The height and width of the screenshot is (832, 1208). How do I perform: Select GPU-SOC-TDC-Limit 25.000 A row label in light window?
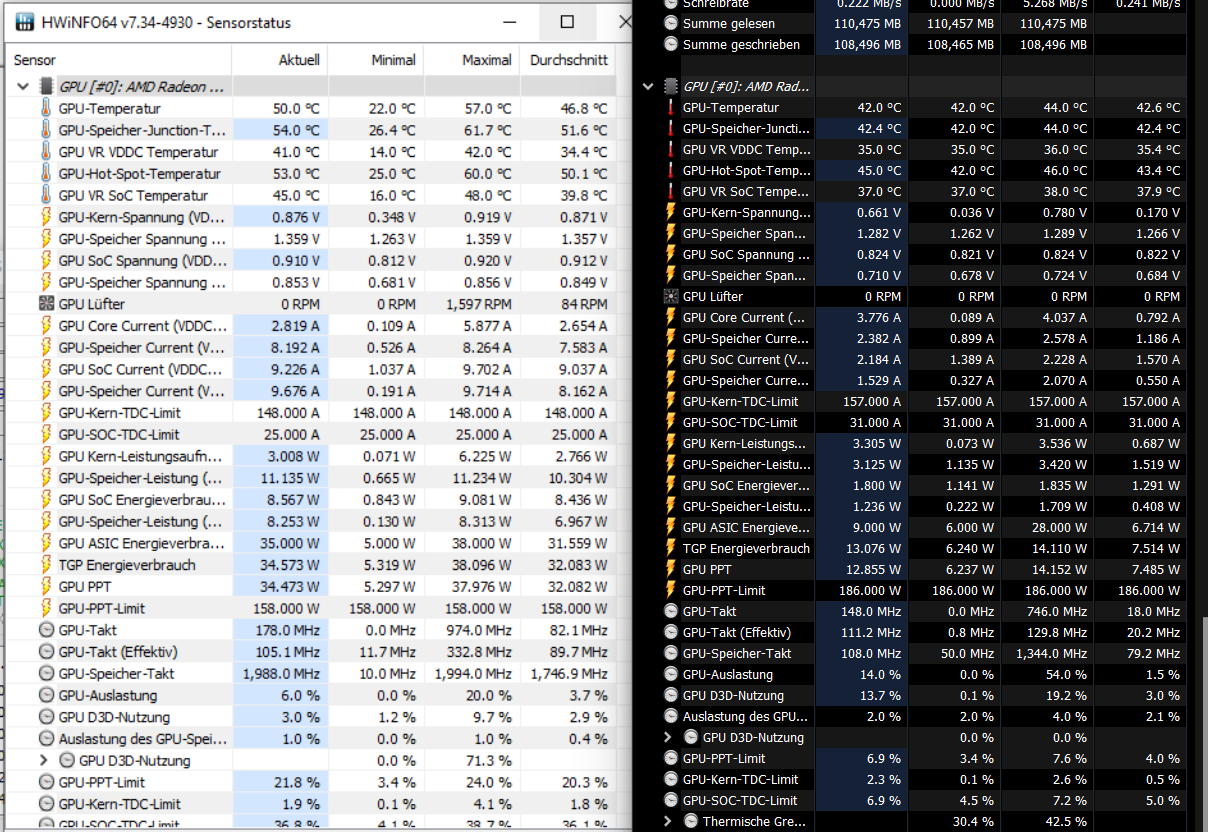pyautogui.click(x=119, y=434)
